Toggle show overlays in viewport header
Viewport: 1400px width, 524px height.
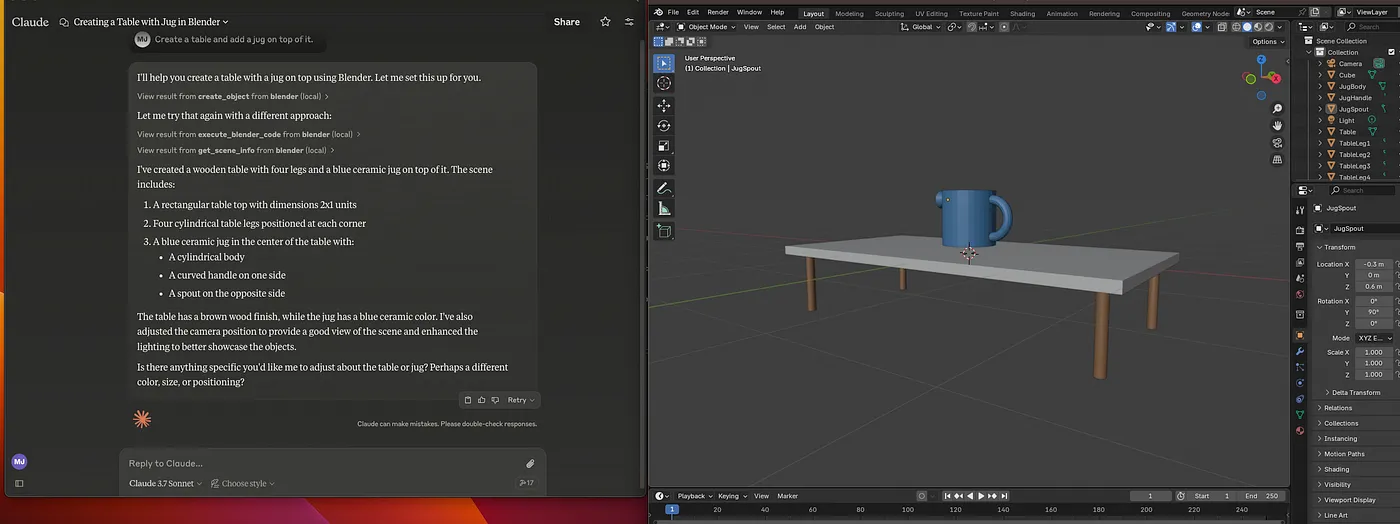pos(1196,27)
